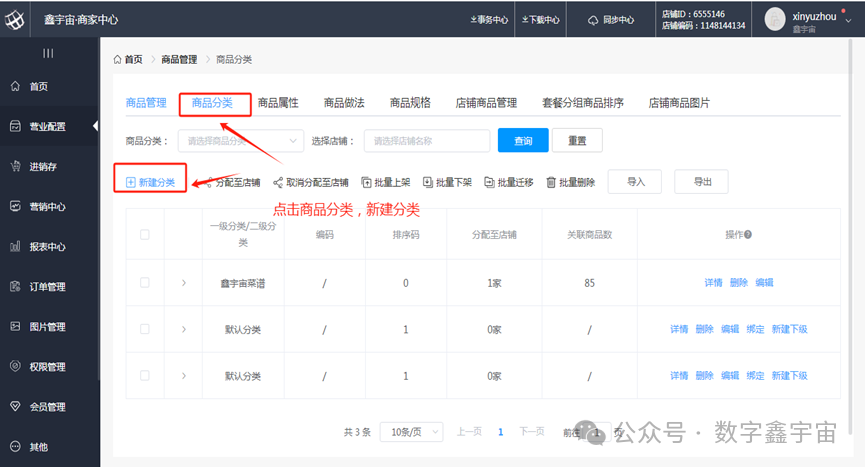This screenshot has width=865, height=467.
Task: Collapse sidebar with the three-bar icon
Action: pyautogui.click(x=49, y=53)
